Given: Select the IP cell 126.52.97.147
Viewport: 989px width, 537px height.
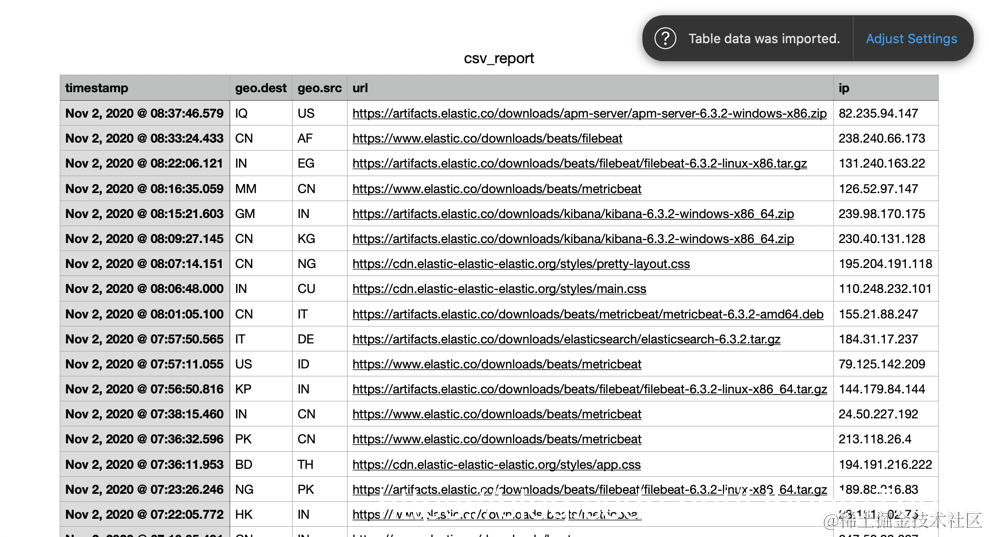Looking at the screenshot, I should point(886,189).
